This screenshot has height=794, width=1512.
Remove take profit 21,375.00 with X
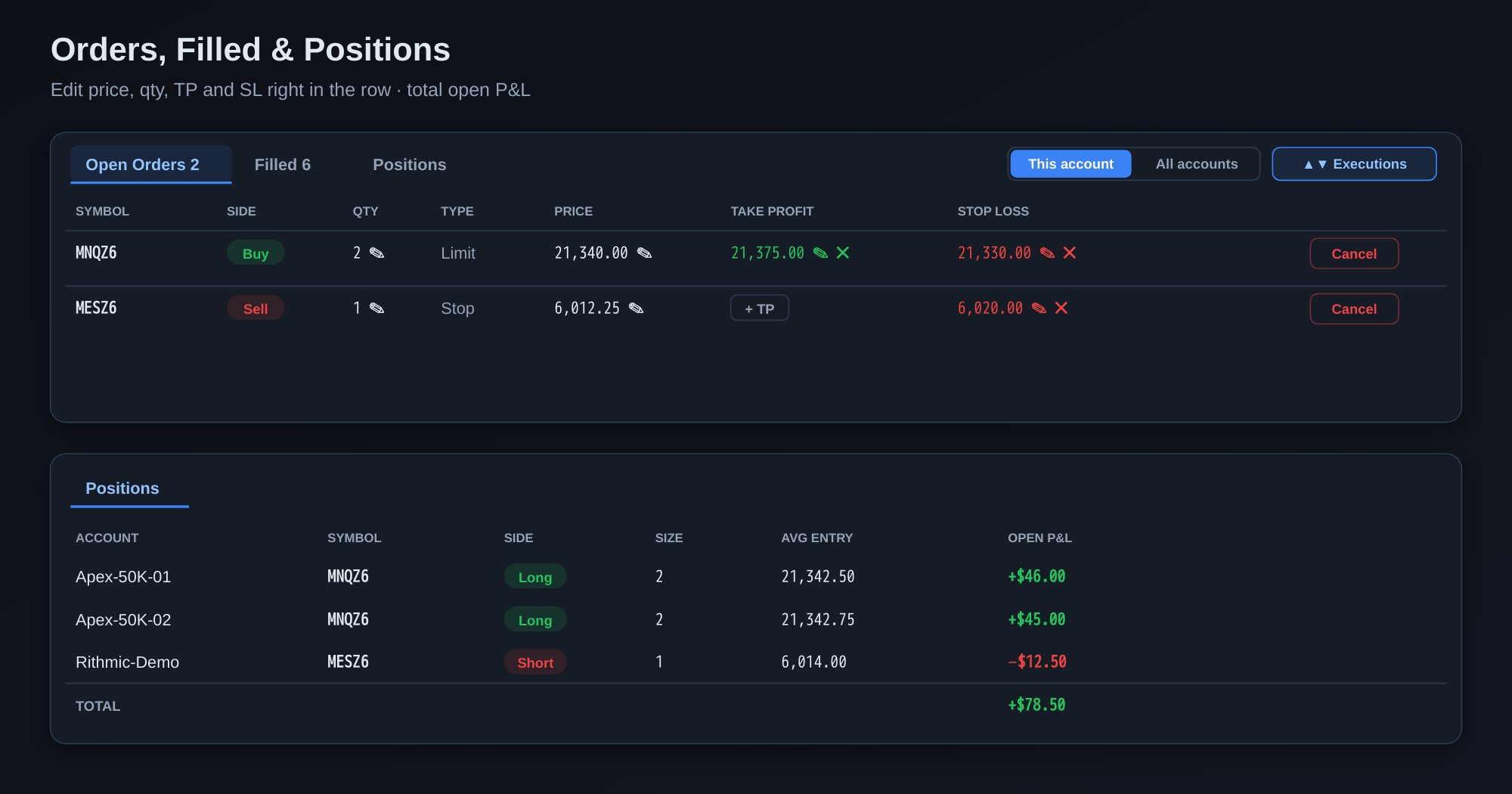[x=843, y=253]
